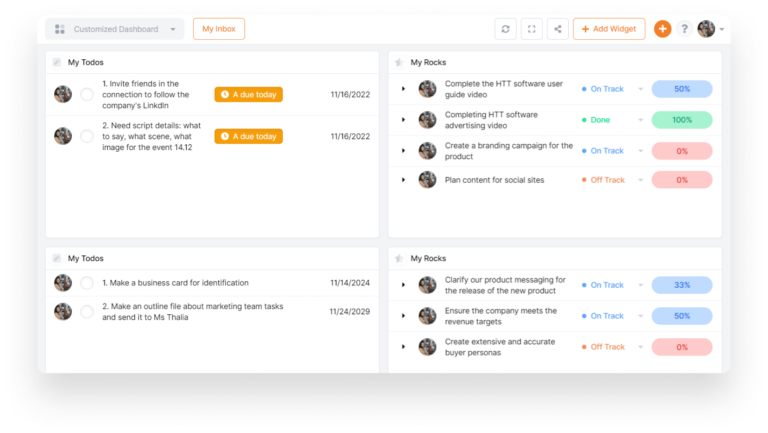Click 'A due today' badge on first todo
768x433 pixels.
tap(248, 95)
